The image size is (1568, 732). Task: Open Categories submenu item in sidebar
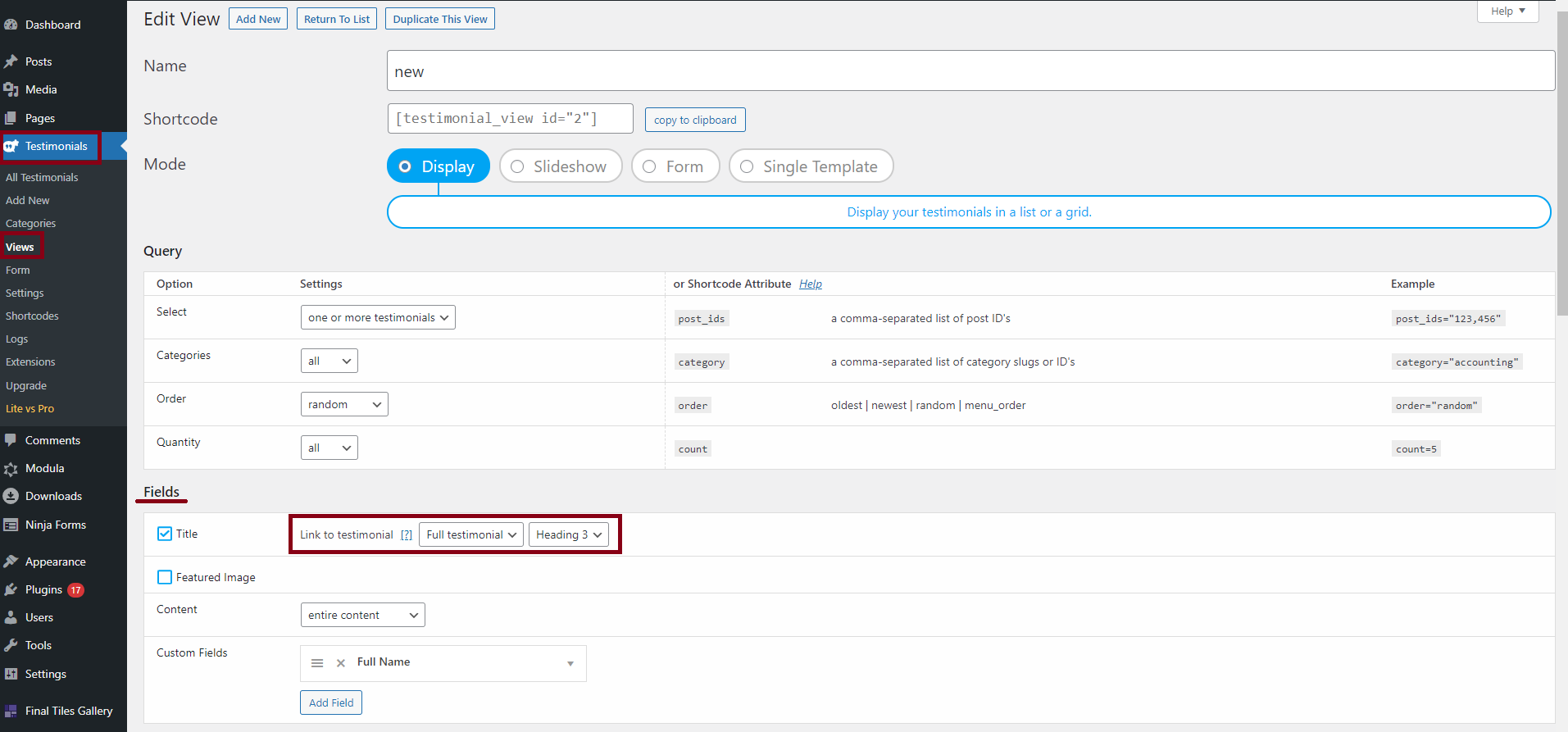30,223
